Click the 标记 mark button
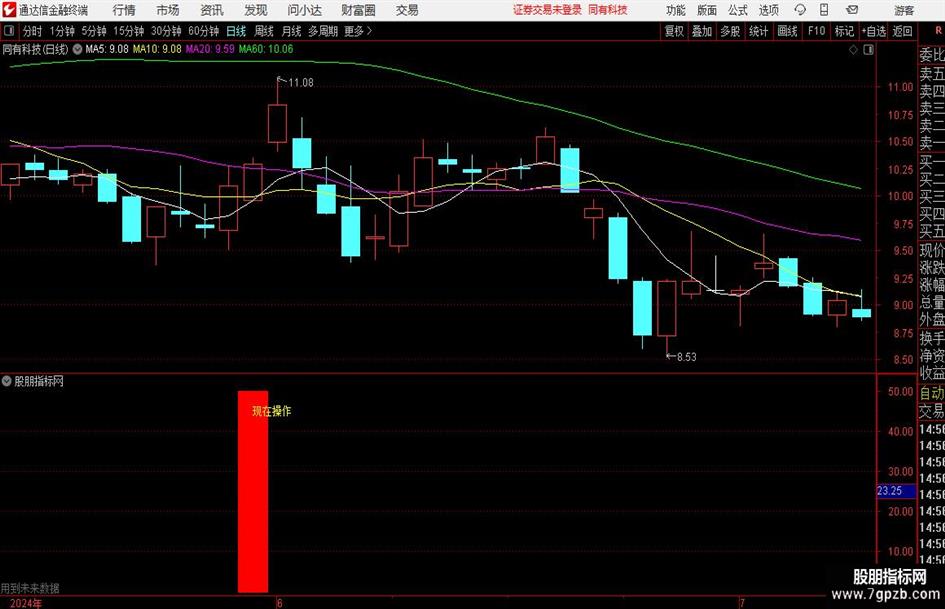This screenshot has width=945, height=609. point(844,31)
